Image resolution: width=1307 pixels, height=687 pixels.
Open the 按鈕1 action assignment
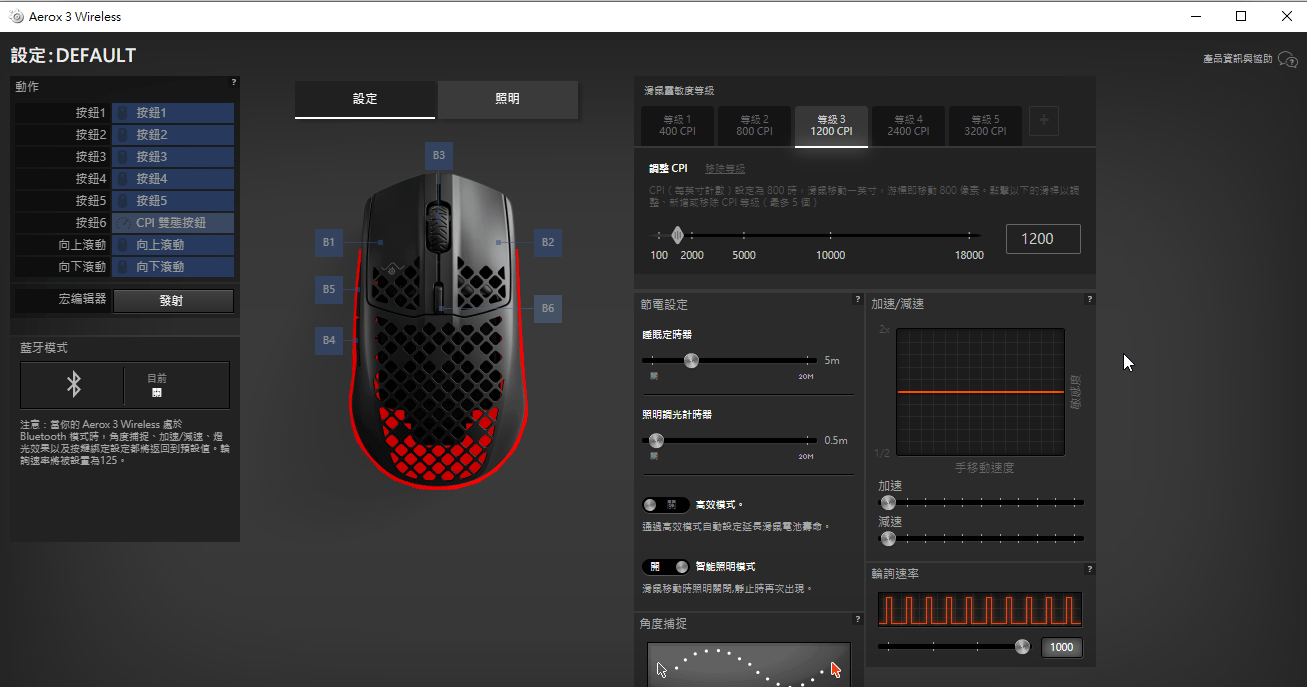point(173,113)
